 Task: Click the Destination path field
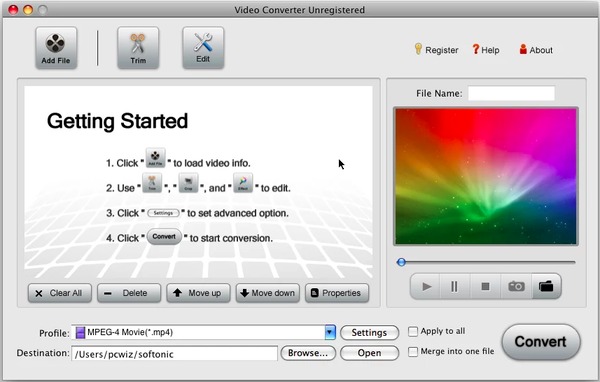click(174, 354)
